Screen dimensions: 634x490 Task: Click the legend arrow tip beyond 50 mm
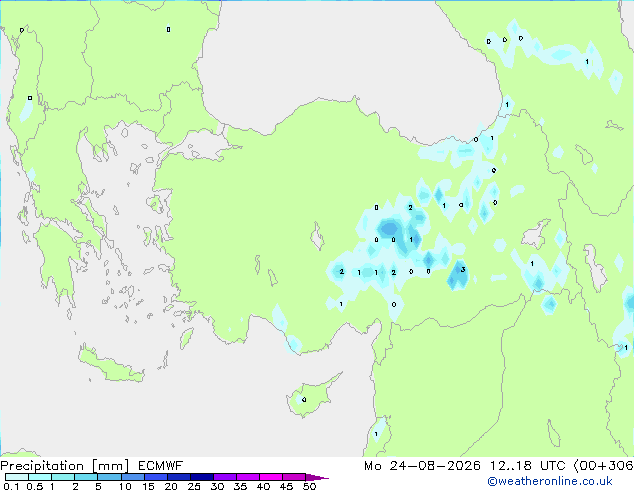point(317,477)
